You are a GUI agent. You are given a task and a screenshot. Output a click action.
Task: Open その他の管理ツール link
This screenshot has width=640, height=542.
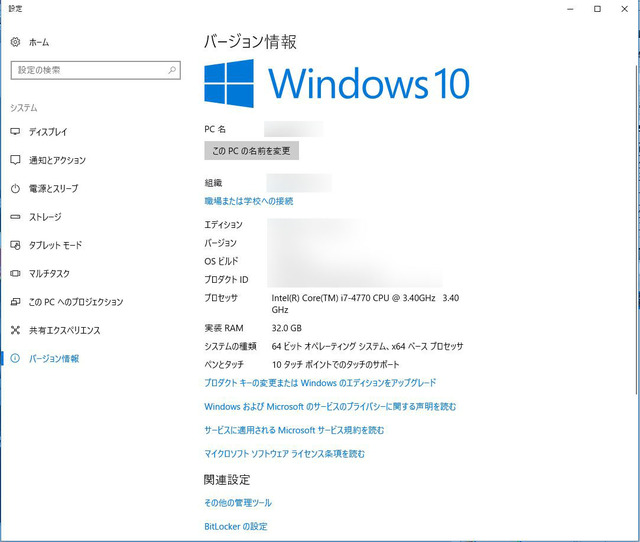(238, 503)
